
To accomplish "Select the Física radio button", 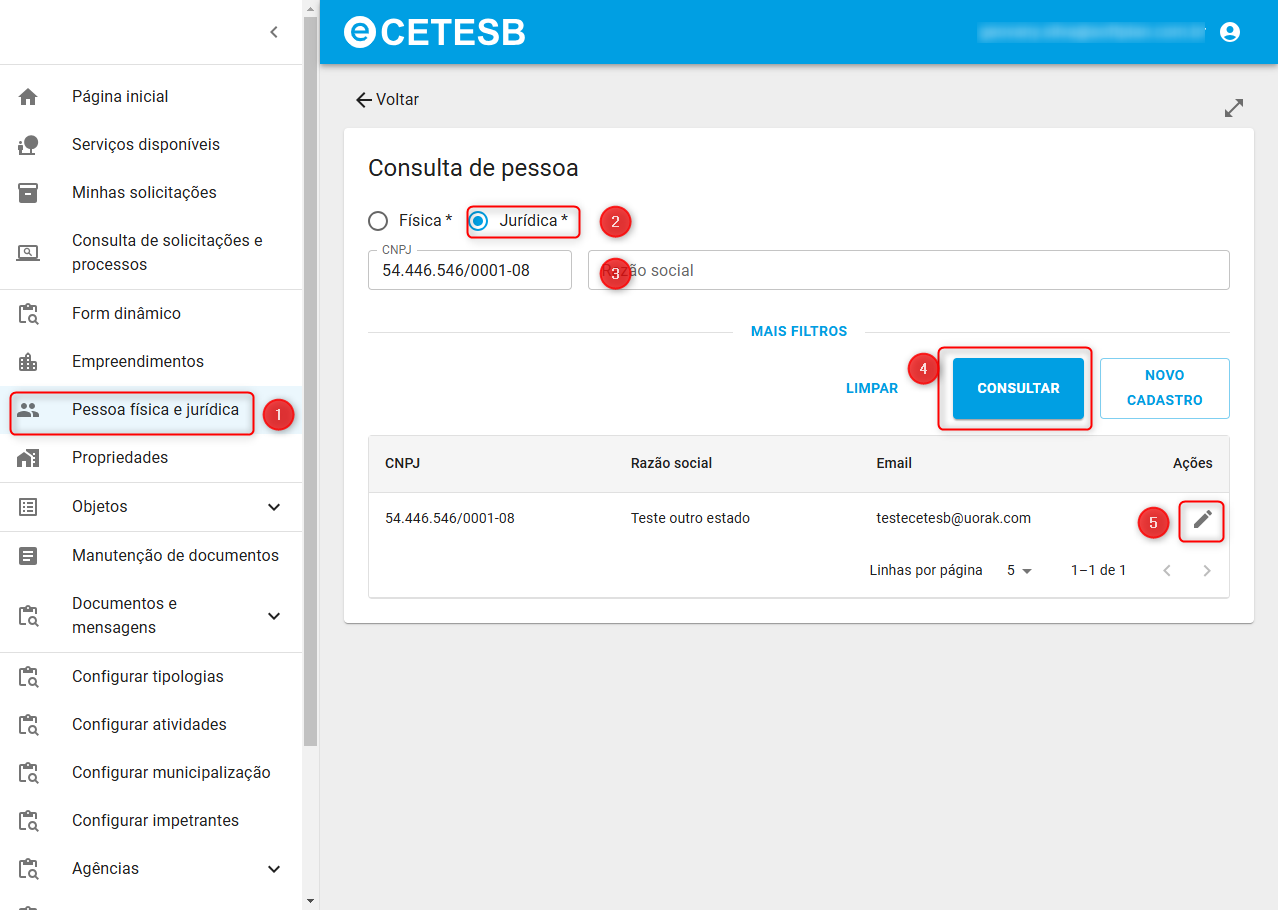I will click(x=378, y=221).
